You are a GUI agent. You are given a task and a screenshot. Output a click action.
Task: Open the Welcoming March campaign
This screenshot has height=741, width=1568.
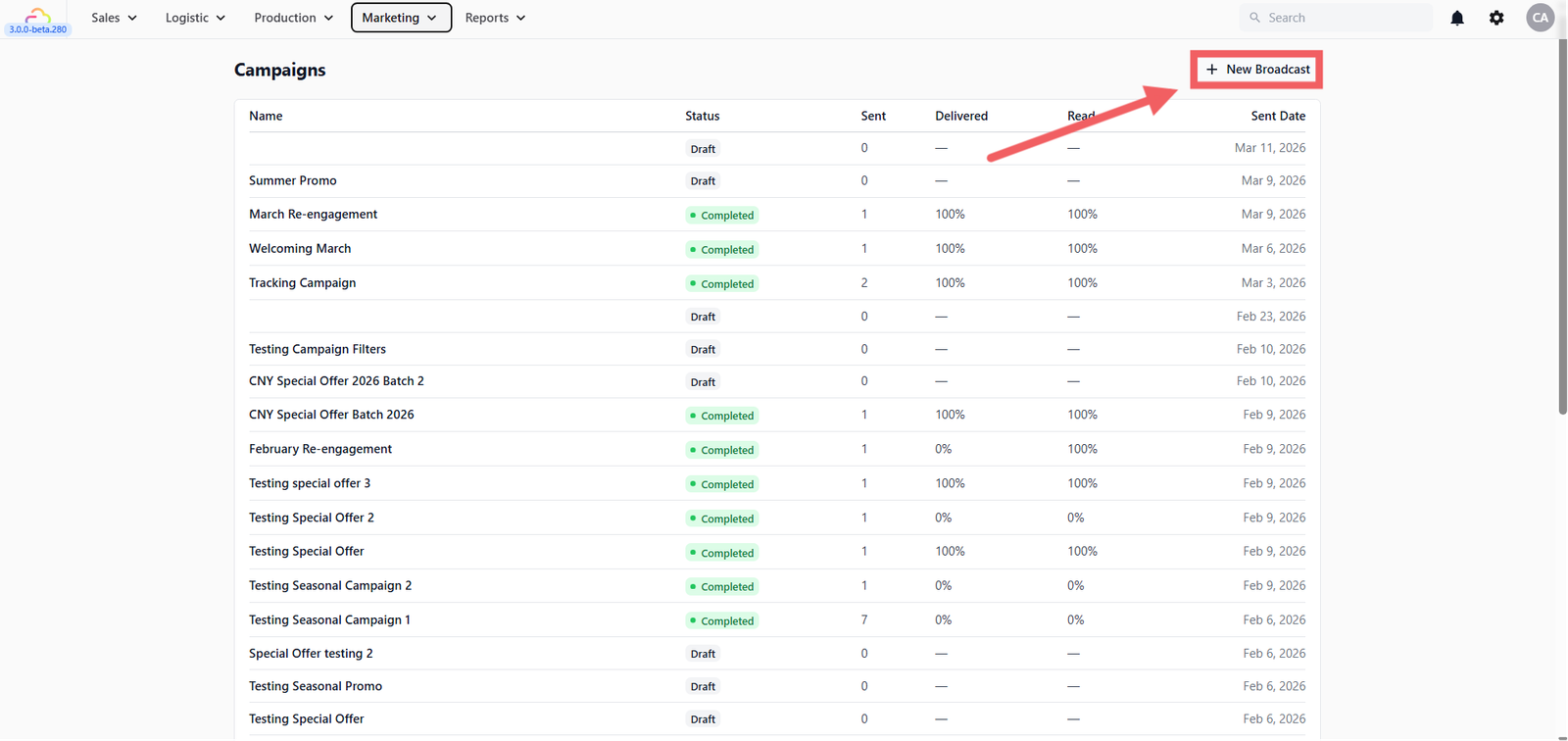tap(300, 248)
